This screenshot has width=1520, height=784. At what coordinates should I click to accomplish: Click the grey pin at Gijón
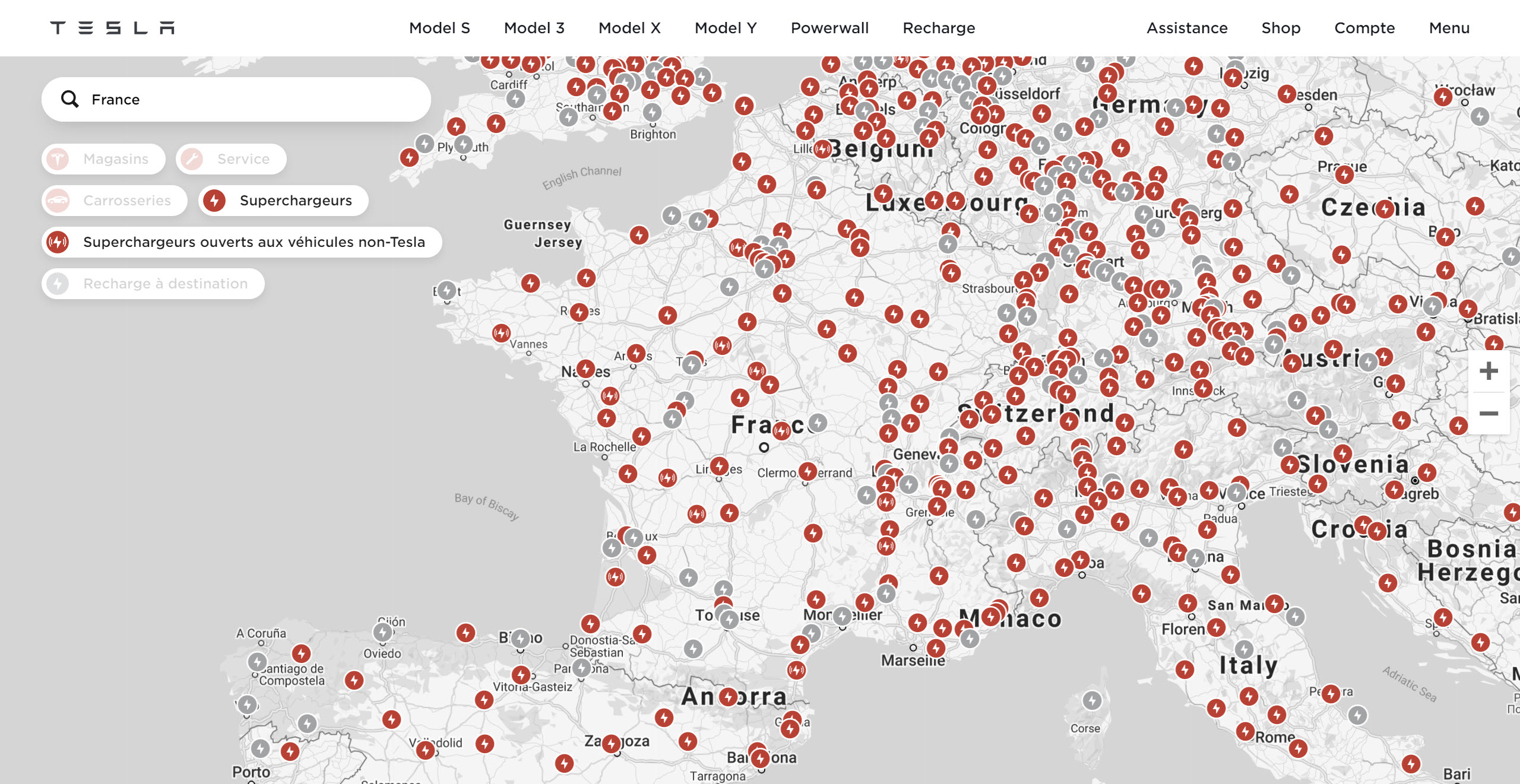pyautogui.click(x=383, y=632)
